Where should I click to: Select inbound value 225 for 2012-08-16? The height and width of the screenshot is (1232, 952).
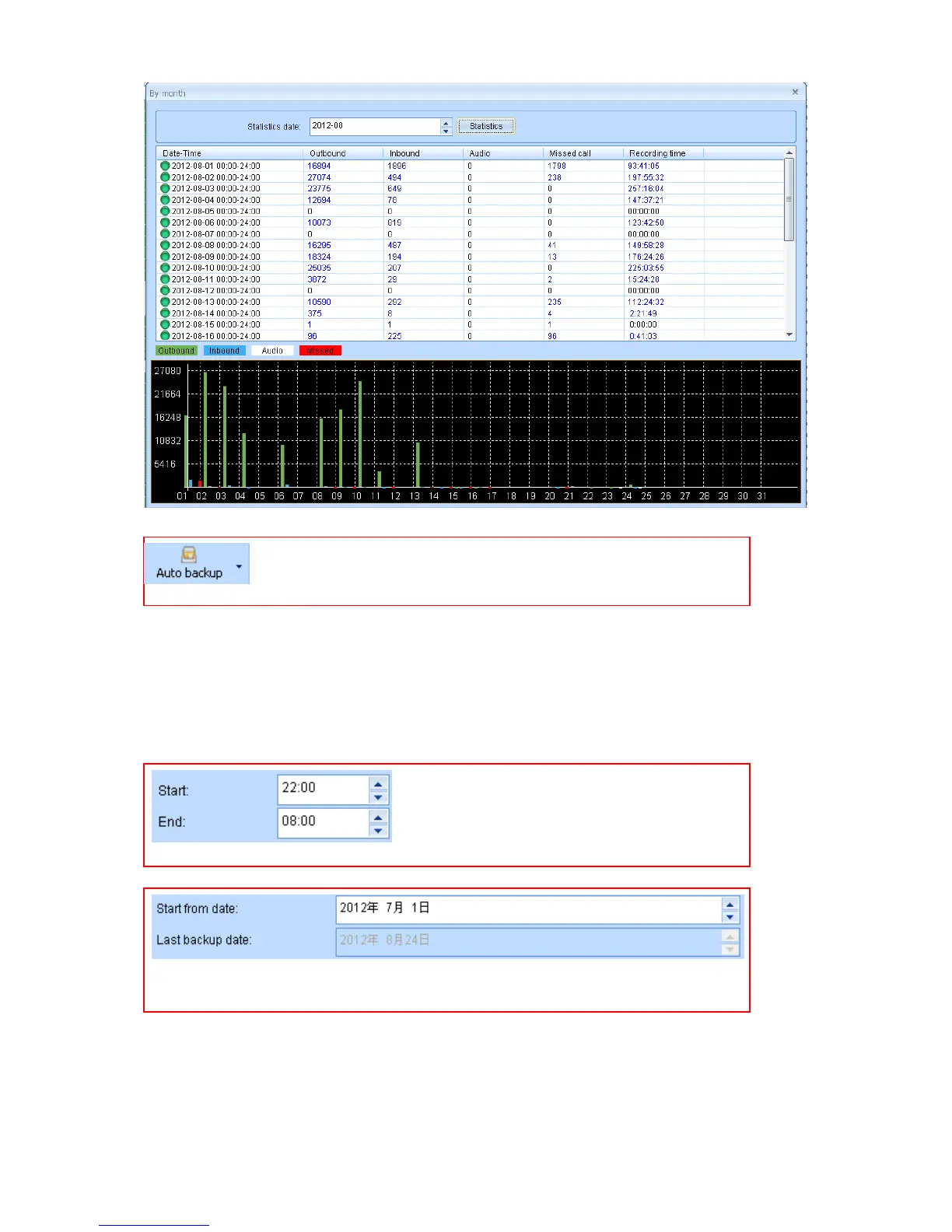pos(394,336)
